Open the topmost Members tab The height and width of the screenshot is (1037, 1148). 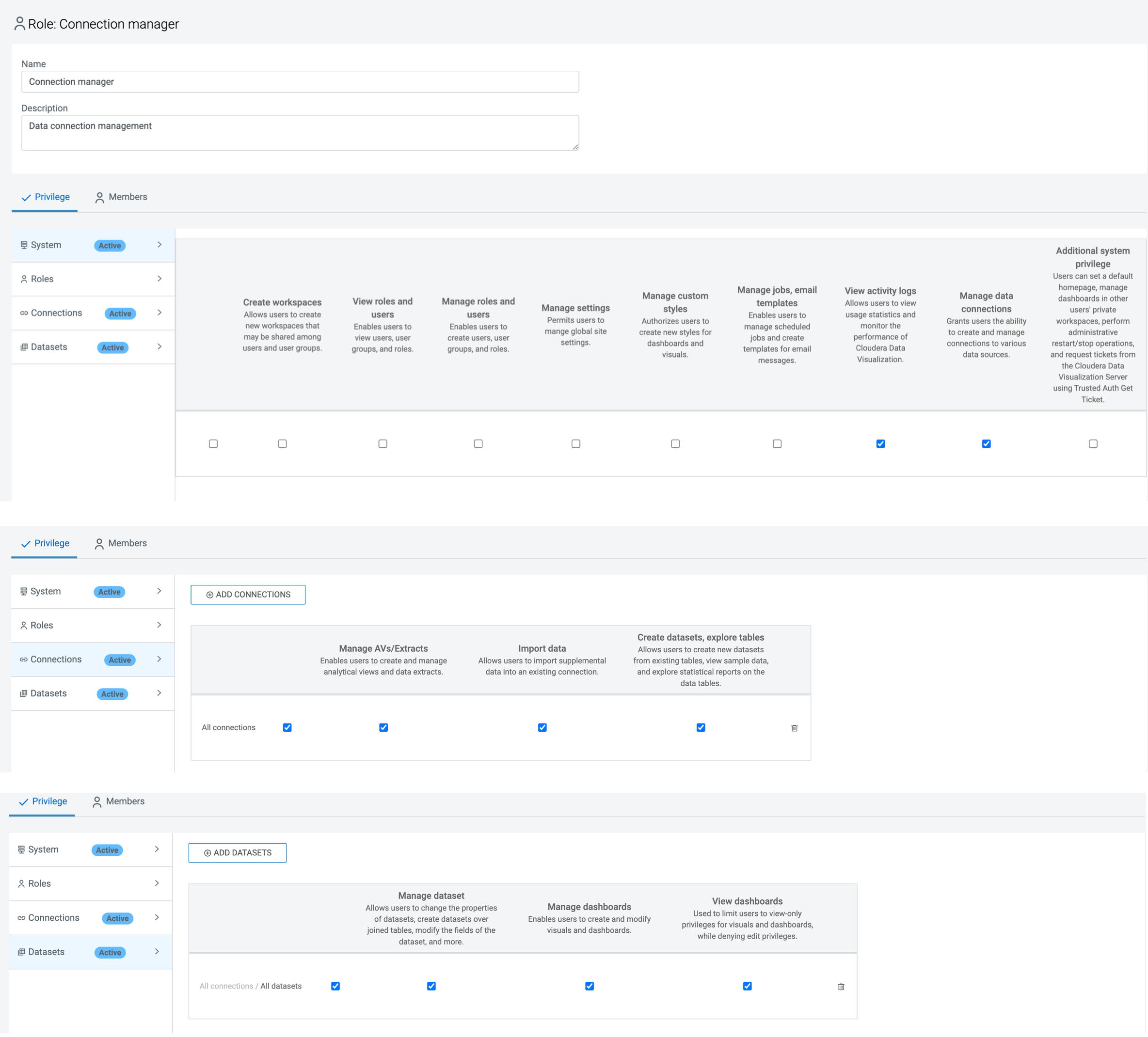(x=121, y=197)
